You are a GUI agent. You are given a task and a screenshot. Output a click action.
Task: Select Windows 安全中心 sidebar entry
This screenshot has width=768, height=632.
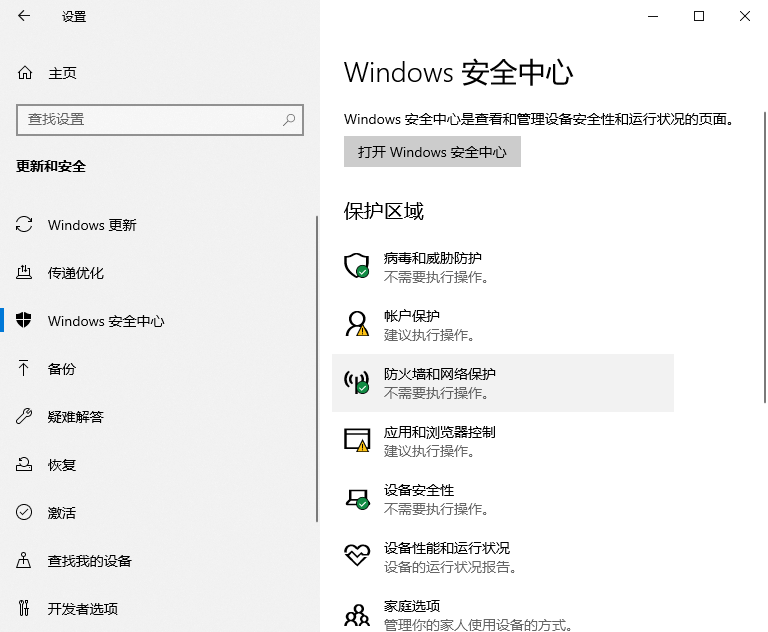click(159, 320)
